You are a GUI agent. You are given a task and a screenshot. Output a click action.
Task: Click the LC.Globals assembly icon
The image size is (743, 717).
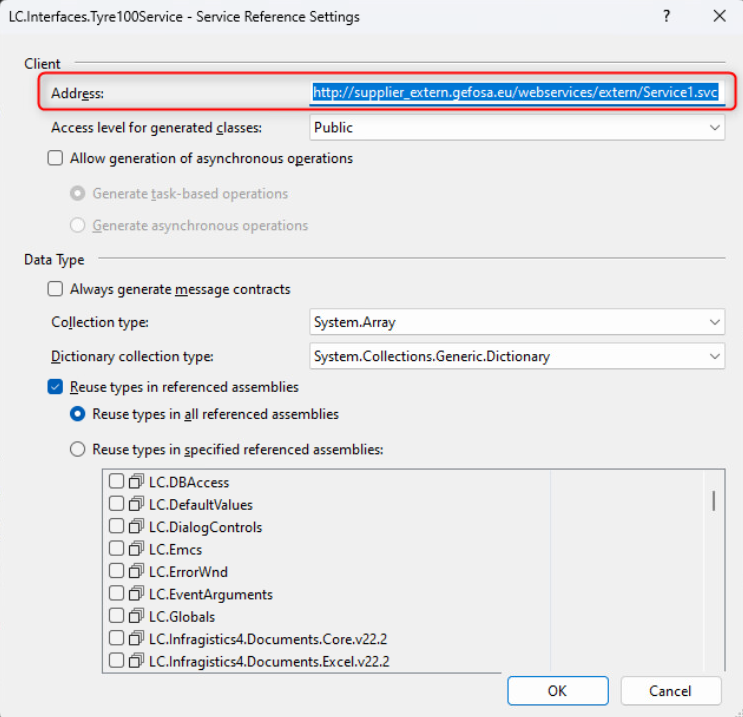(x=136, y=616)
